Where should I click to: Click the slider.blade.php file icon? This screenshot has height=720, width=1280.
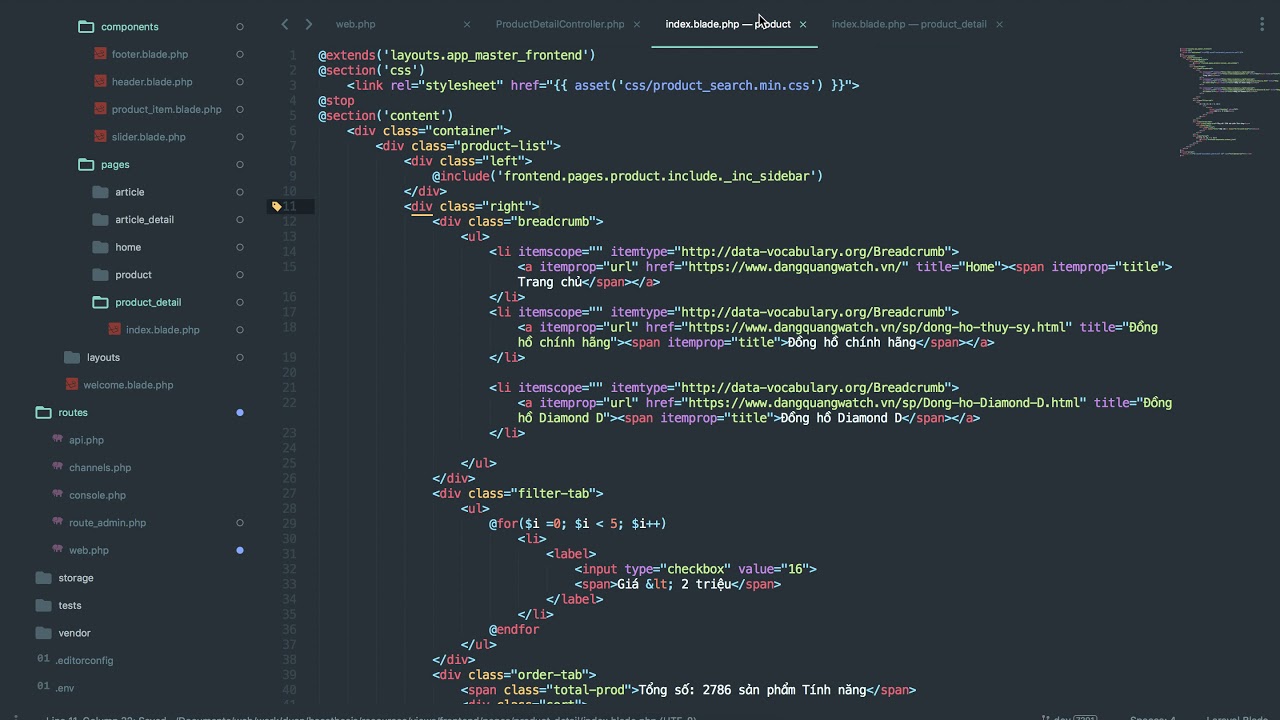point(100,137)
